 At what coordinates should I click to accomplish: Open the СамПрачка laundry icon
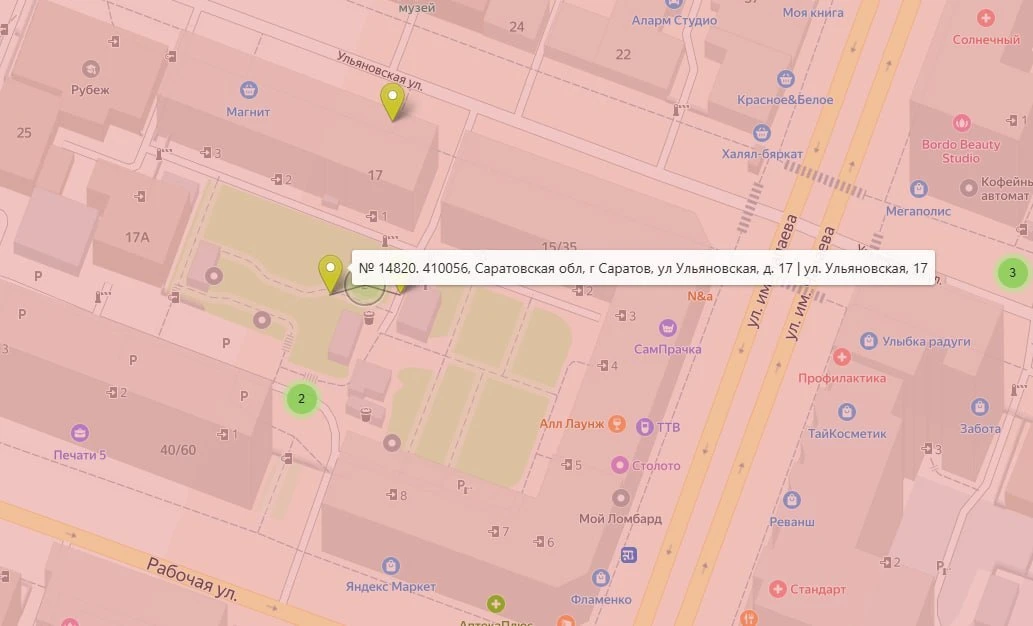coord(667,327)
